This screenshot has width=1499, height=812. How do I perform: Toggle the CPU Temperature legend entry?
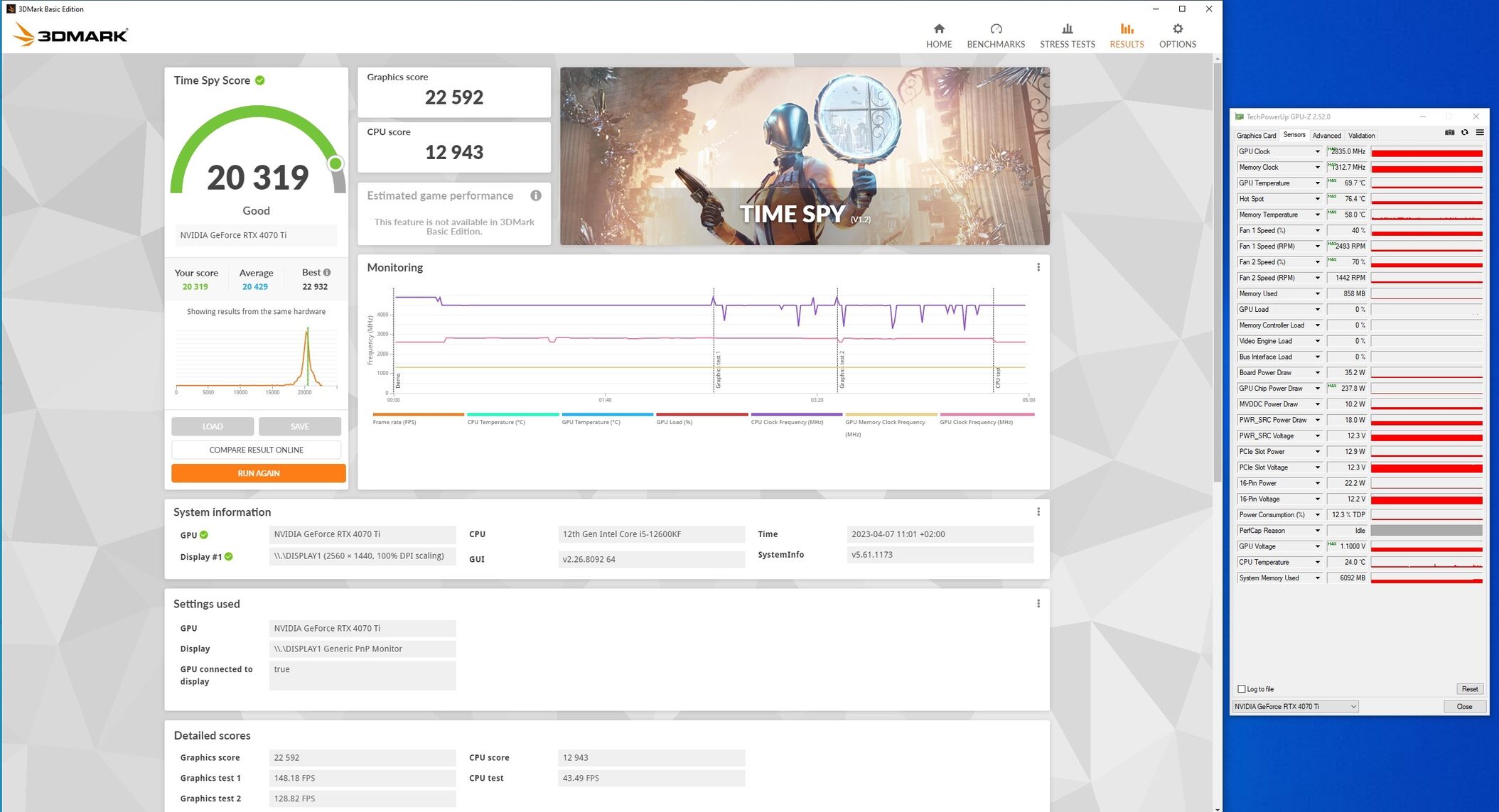pyautogui.click(x=512, y=418)
